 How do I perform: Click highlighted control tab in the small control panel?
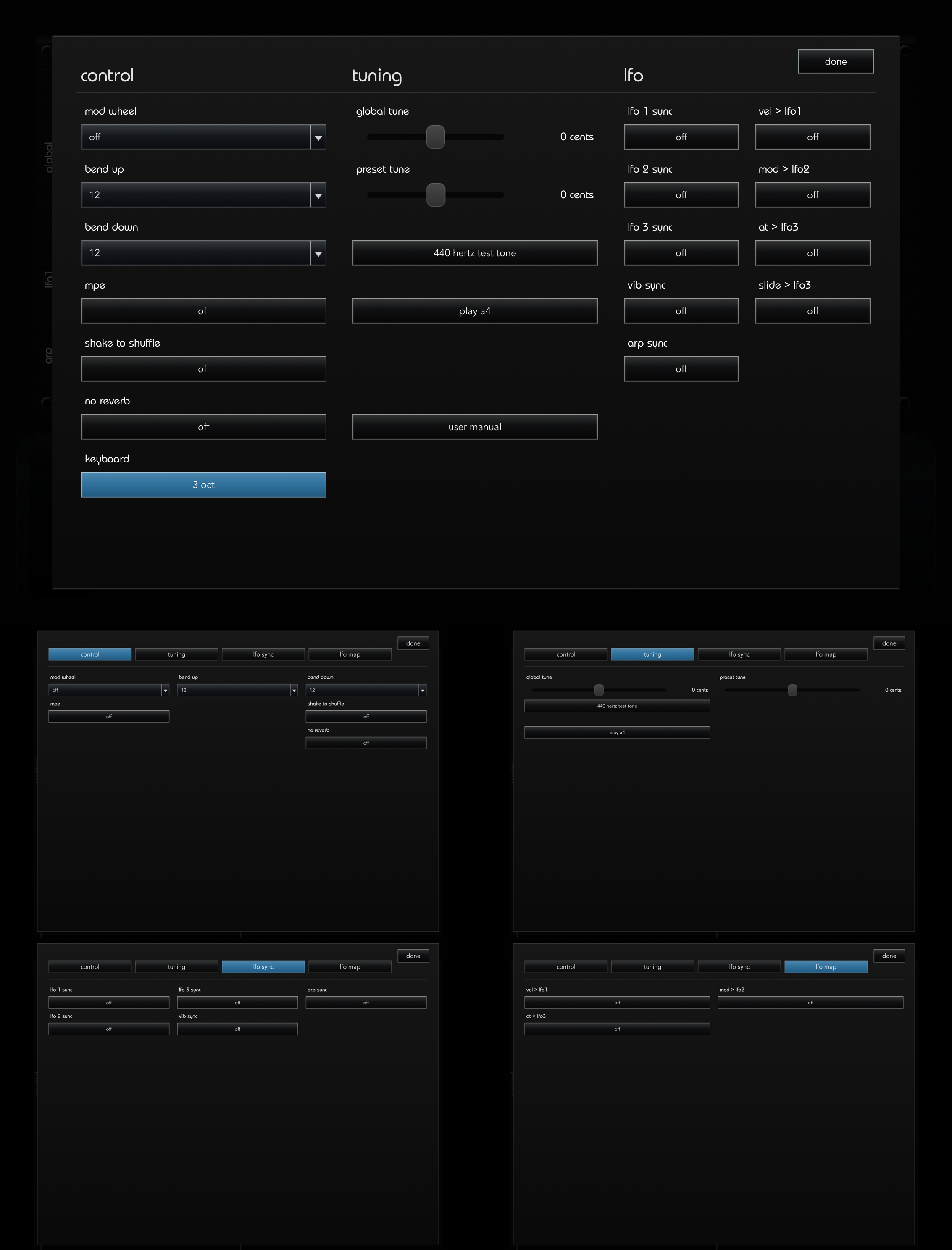point(89,654)
